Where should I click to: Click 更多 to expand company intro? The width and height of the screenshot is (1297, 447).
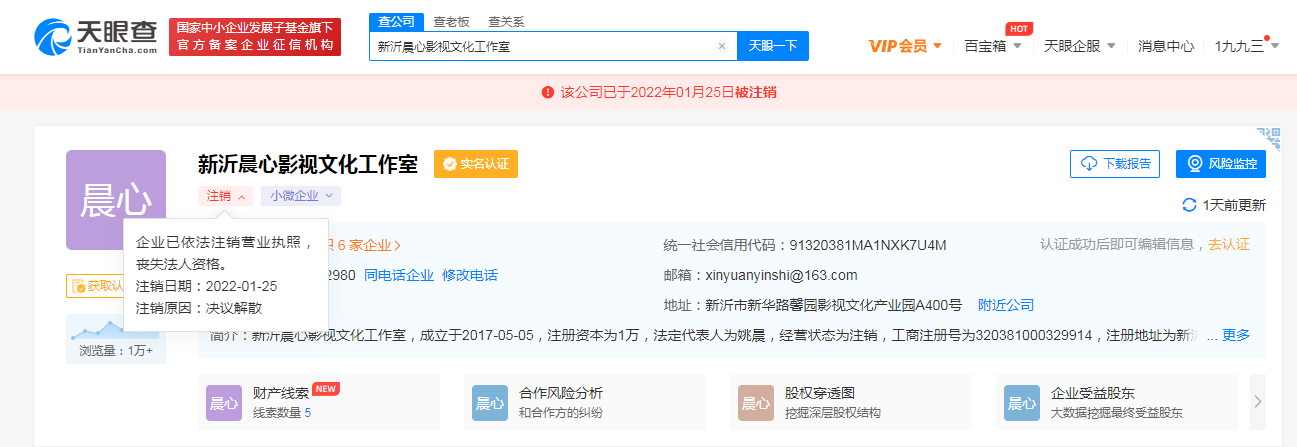pyautogui.click(x=1236, y=335)
